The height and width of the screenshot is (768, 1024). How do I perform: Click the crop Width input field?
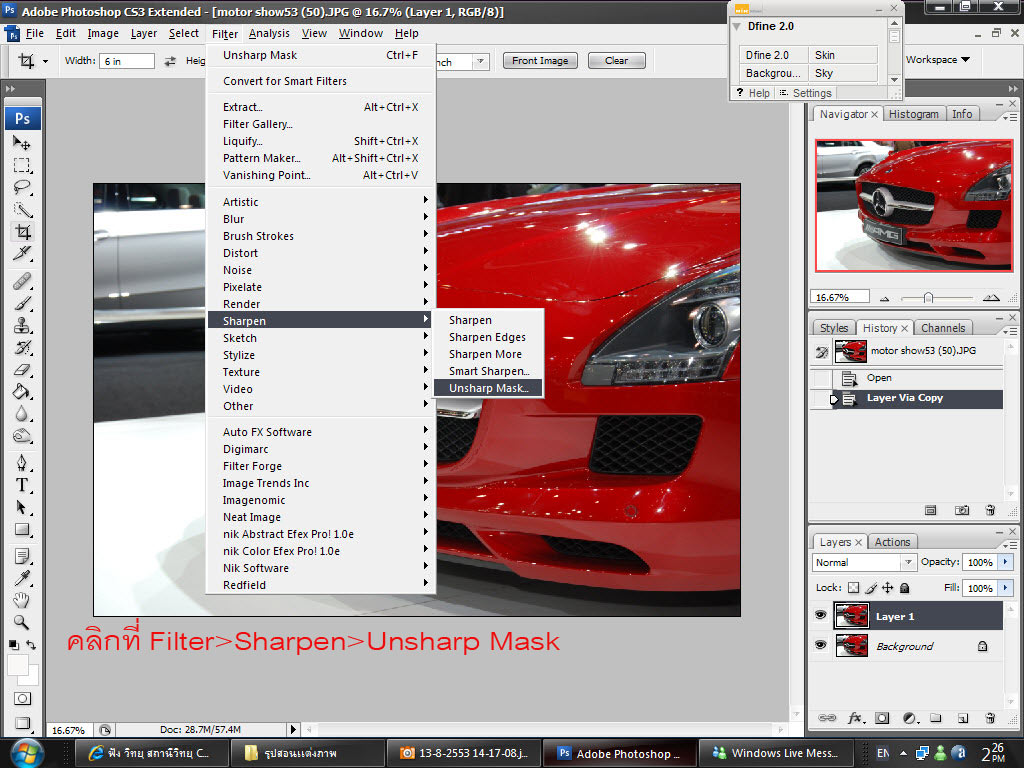click(128, 61)
